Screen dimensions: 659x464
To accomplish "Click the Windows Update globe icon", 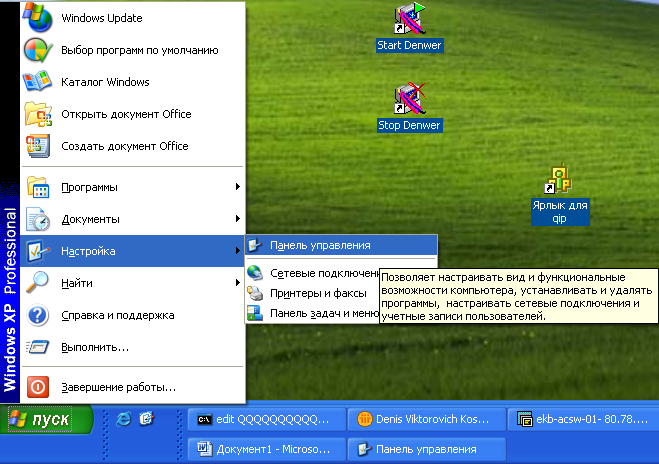I will (38, 18).
